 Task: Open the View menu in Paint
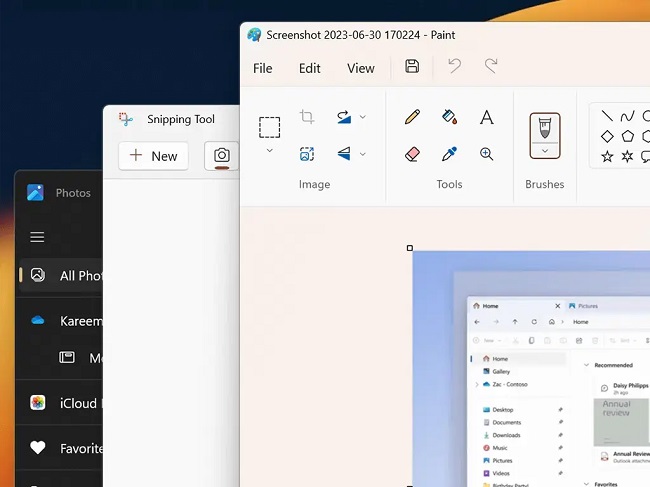click(360, 68)
